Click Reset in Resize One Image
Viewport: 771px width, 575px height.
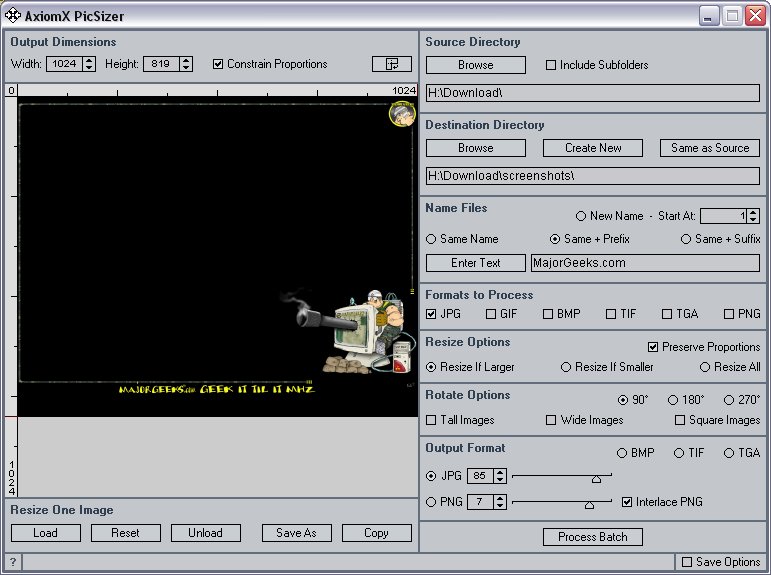tap(125, 533)
